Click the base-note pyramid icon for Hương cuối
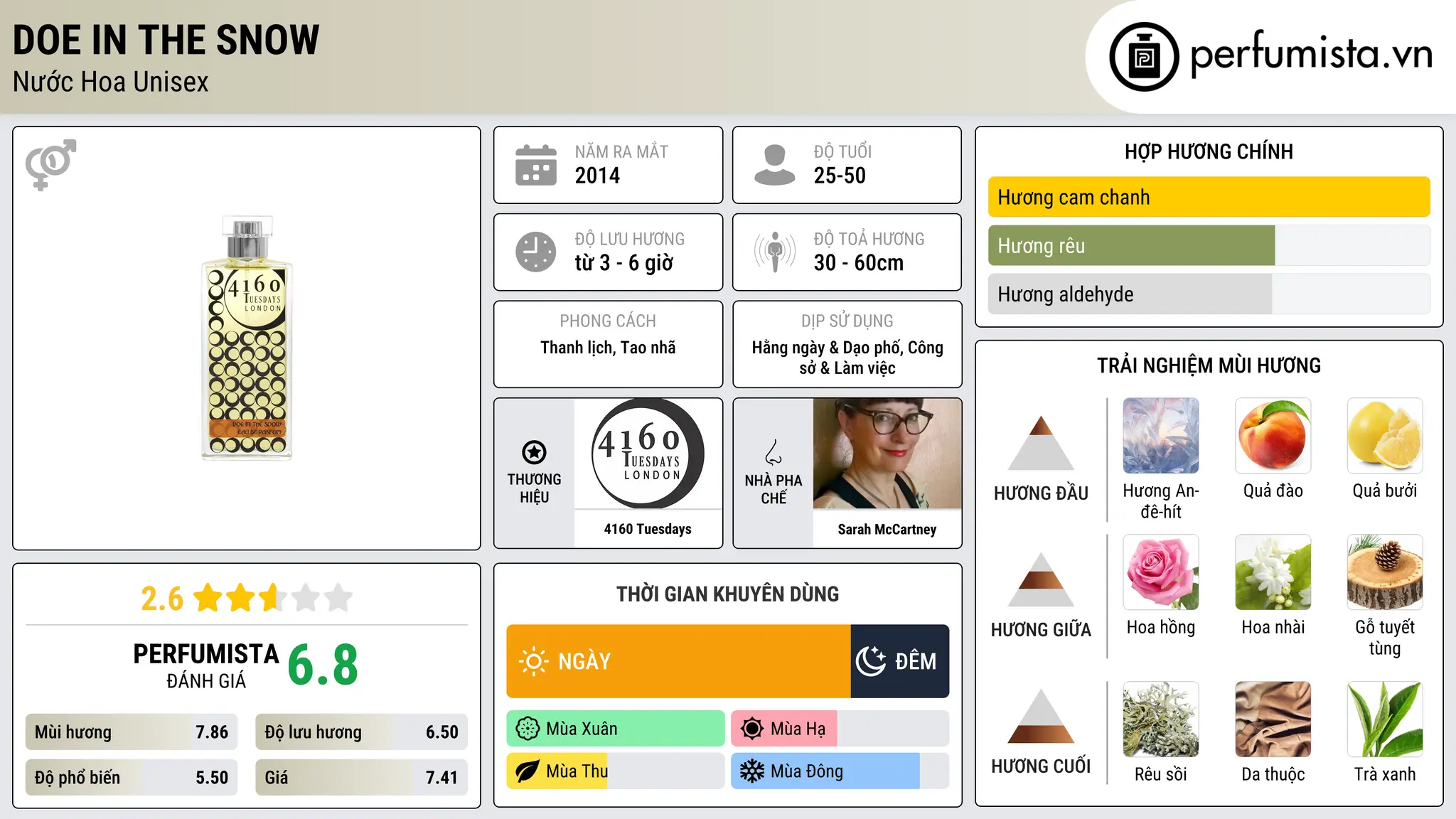Image resolution: width=1456 pixels, height=819 pixels. point(1041,716)
